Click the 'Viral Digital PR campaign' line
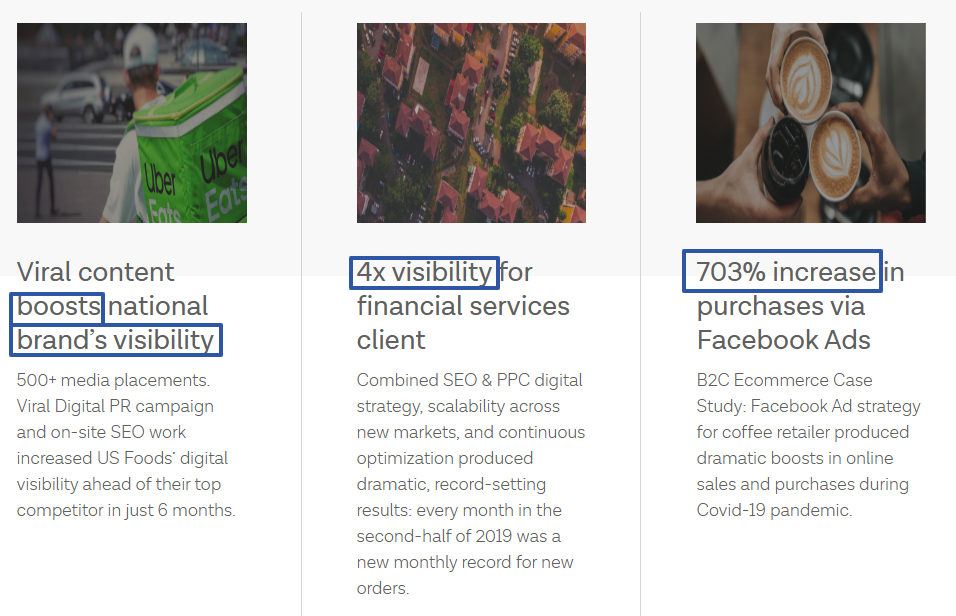This screenshot has height=616, width=956. pos(115,406)
